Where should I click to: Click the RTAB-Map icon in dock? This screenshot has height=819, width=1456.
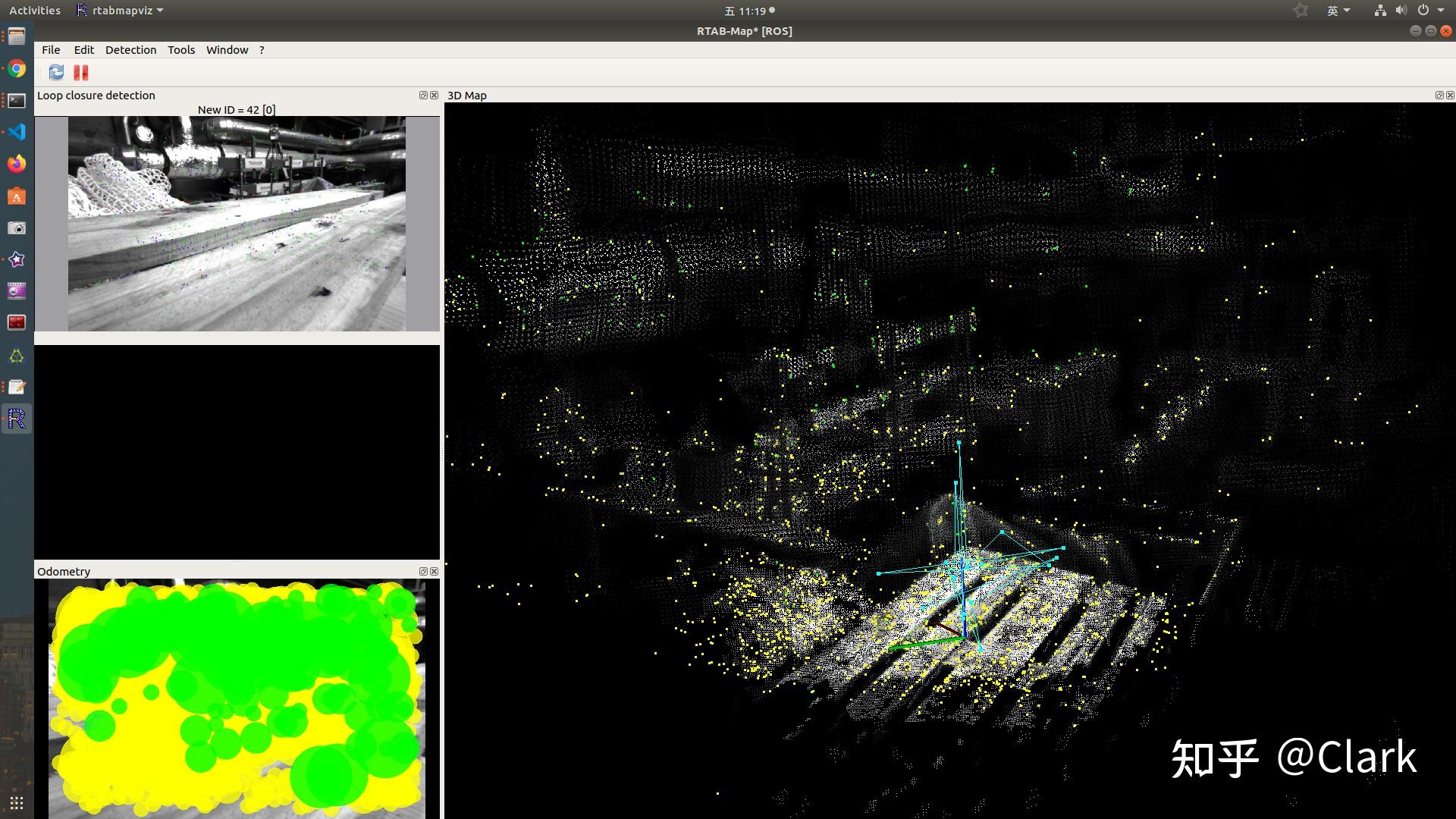tap(17, 419)
